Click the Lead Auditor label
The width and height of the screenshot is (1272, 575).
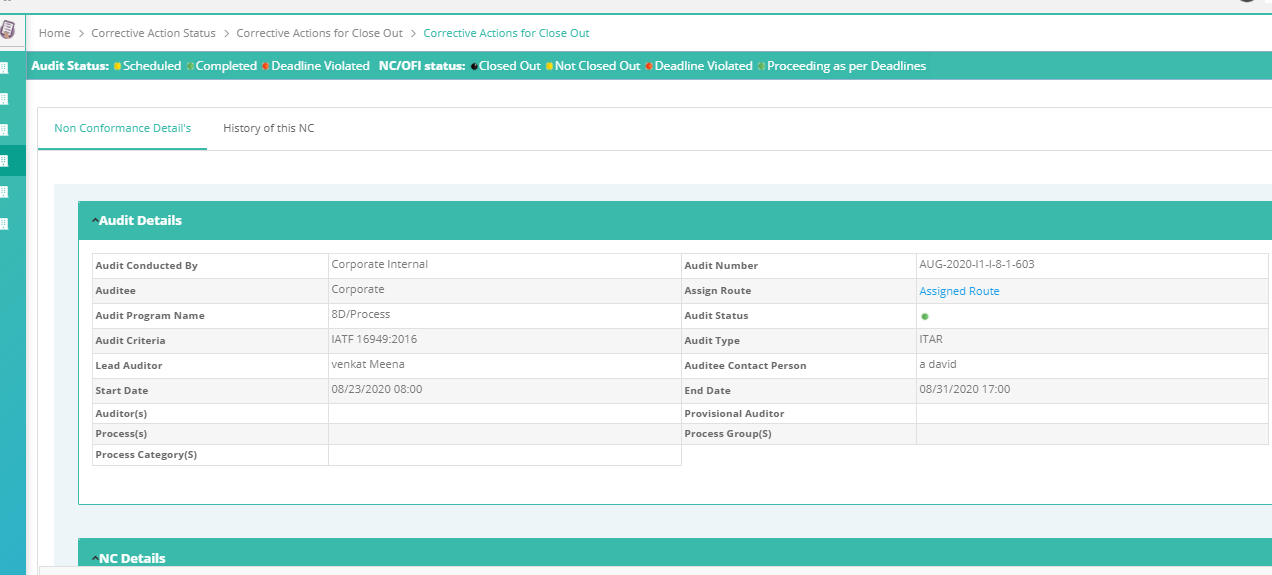128,366
